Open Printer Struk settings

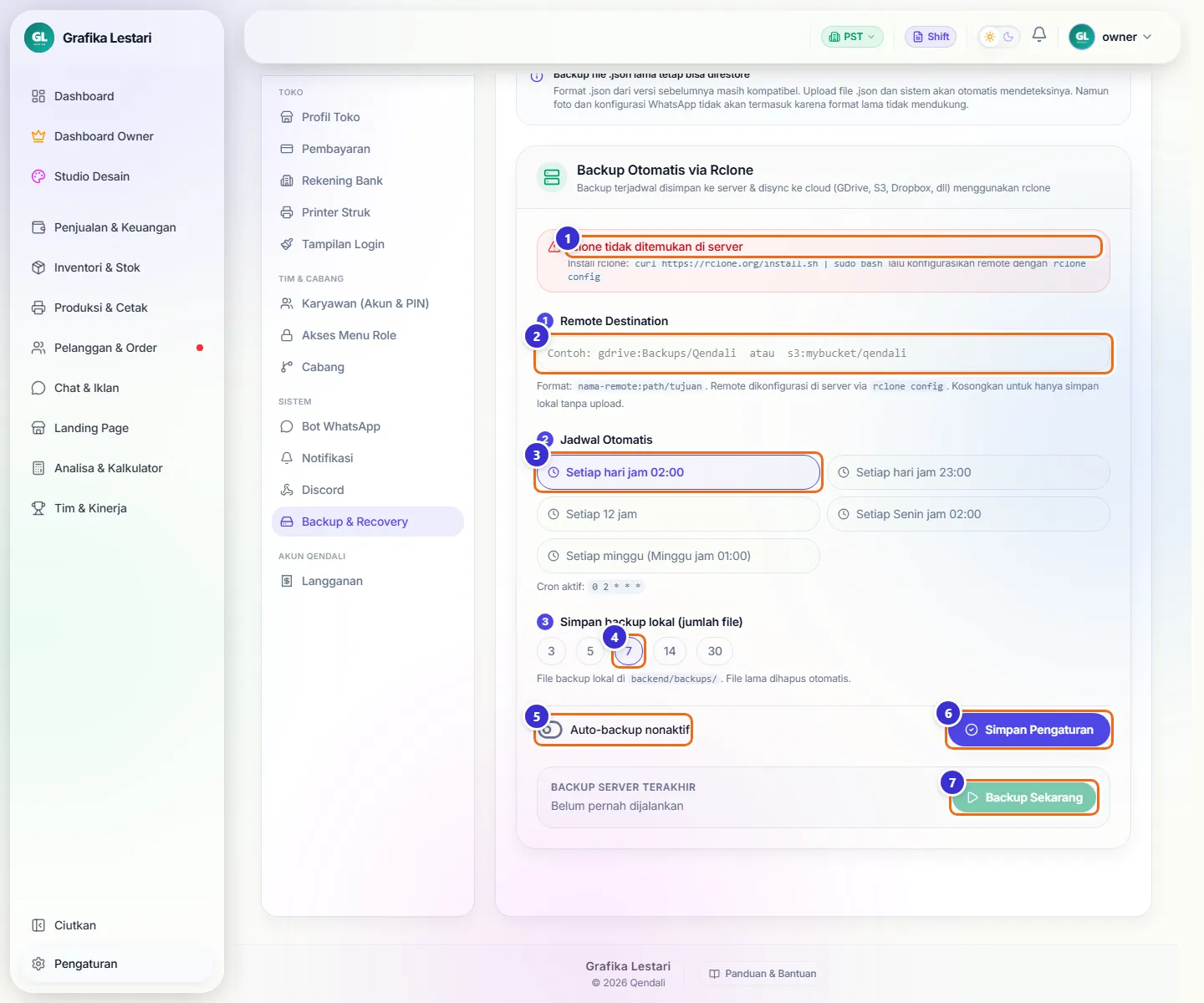click(x=368, y=212)
